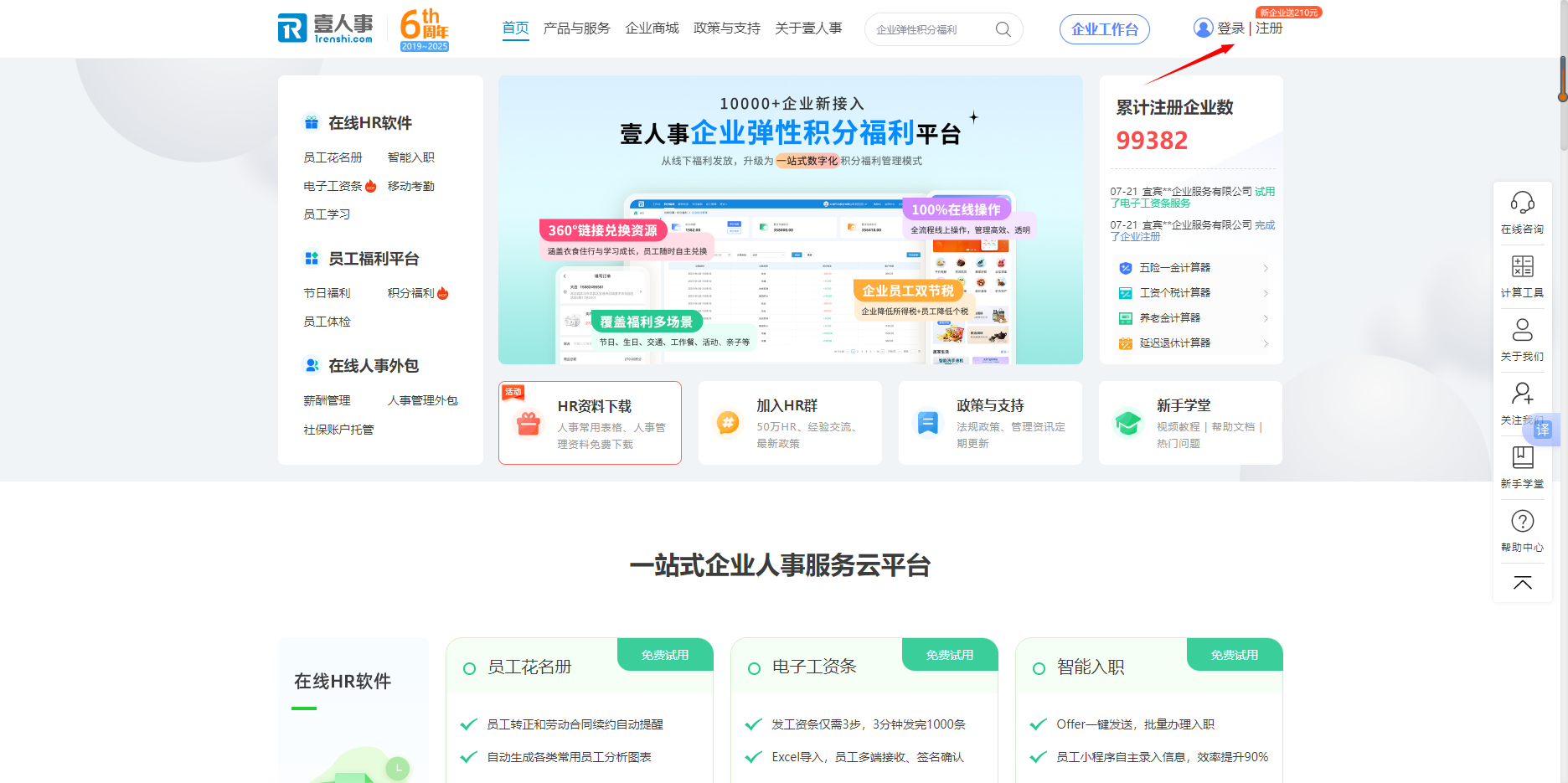Click the 6th anniversary badge

pyautogui.click(x=425, y=30)
